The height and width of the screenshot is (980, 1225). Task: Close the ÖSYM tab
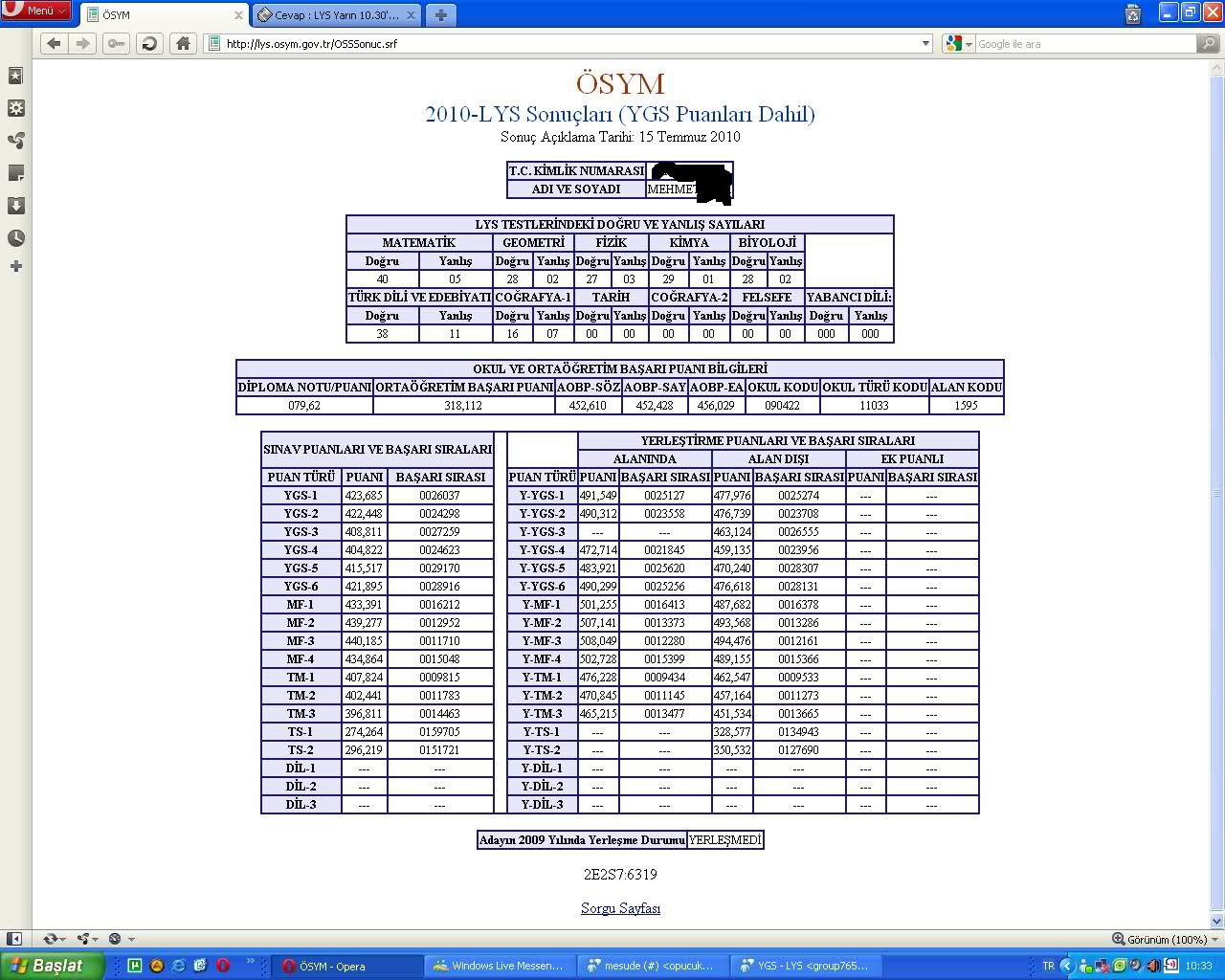point(238,15)
